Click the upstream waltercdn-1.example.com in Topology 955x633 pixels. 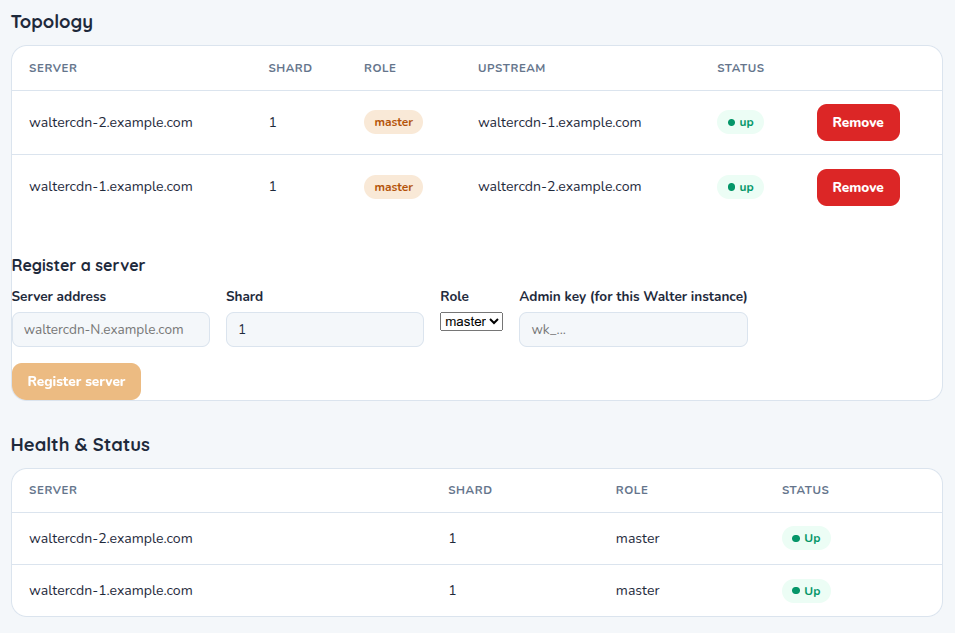[x=560, y=122]
